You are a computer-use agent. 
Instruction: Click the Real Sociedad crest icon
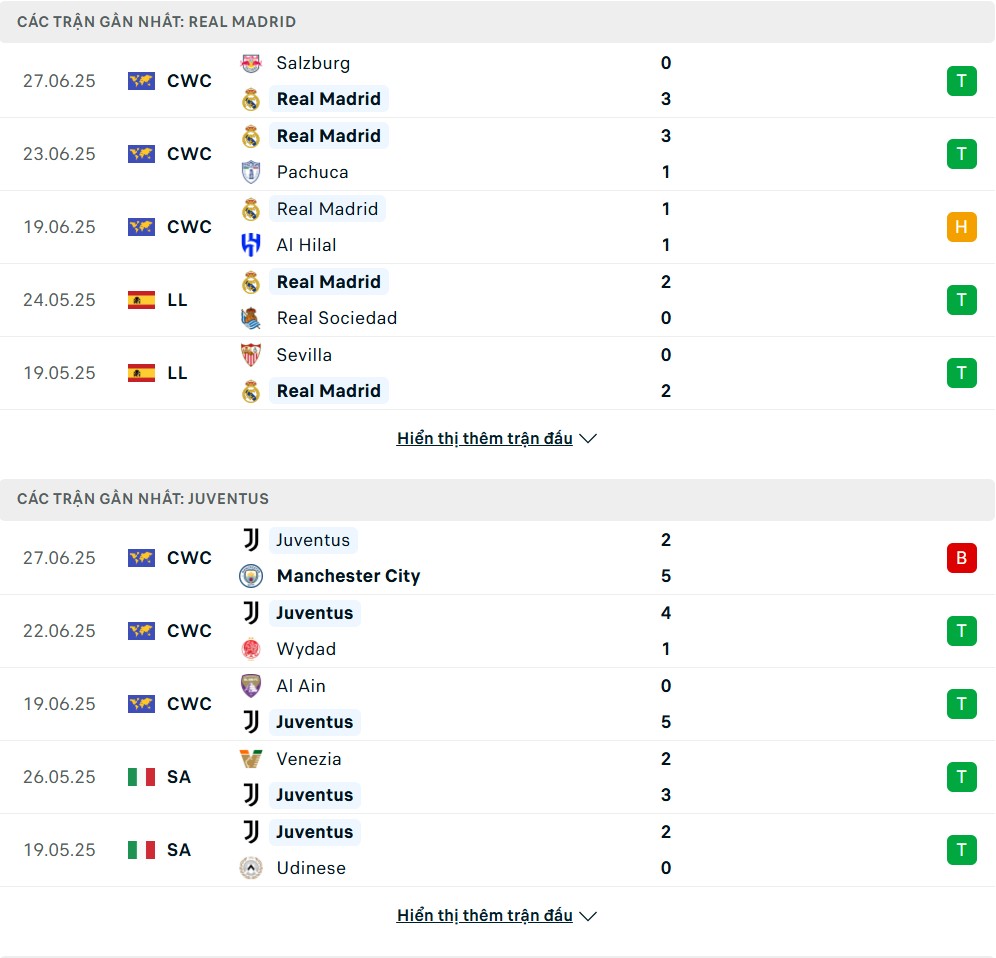coord(251,318)
